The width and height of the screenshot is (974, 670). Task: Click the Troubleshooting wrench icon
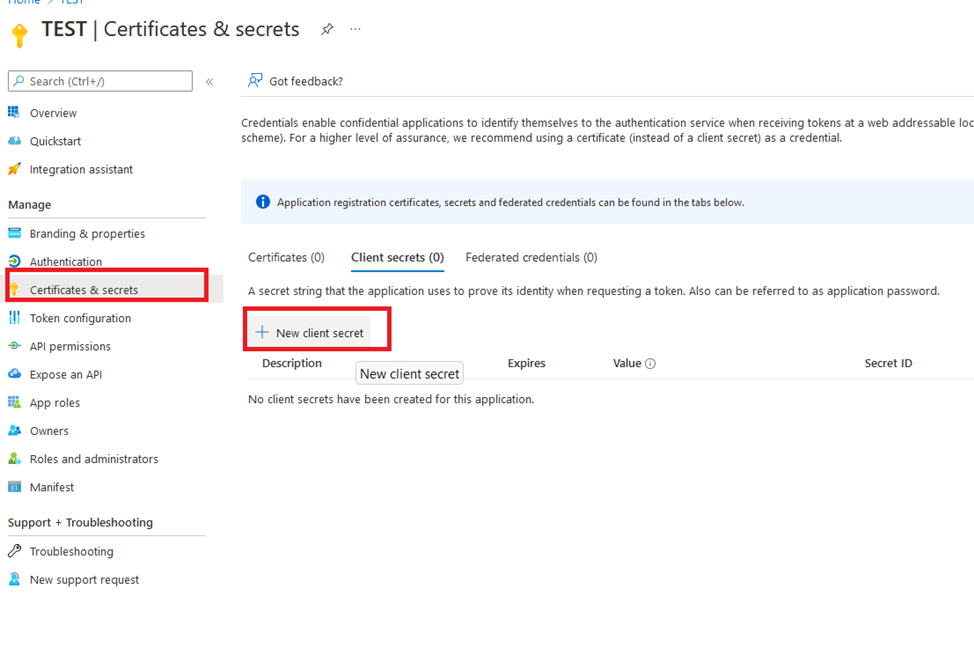14,551
